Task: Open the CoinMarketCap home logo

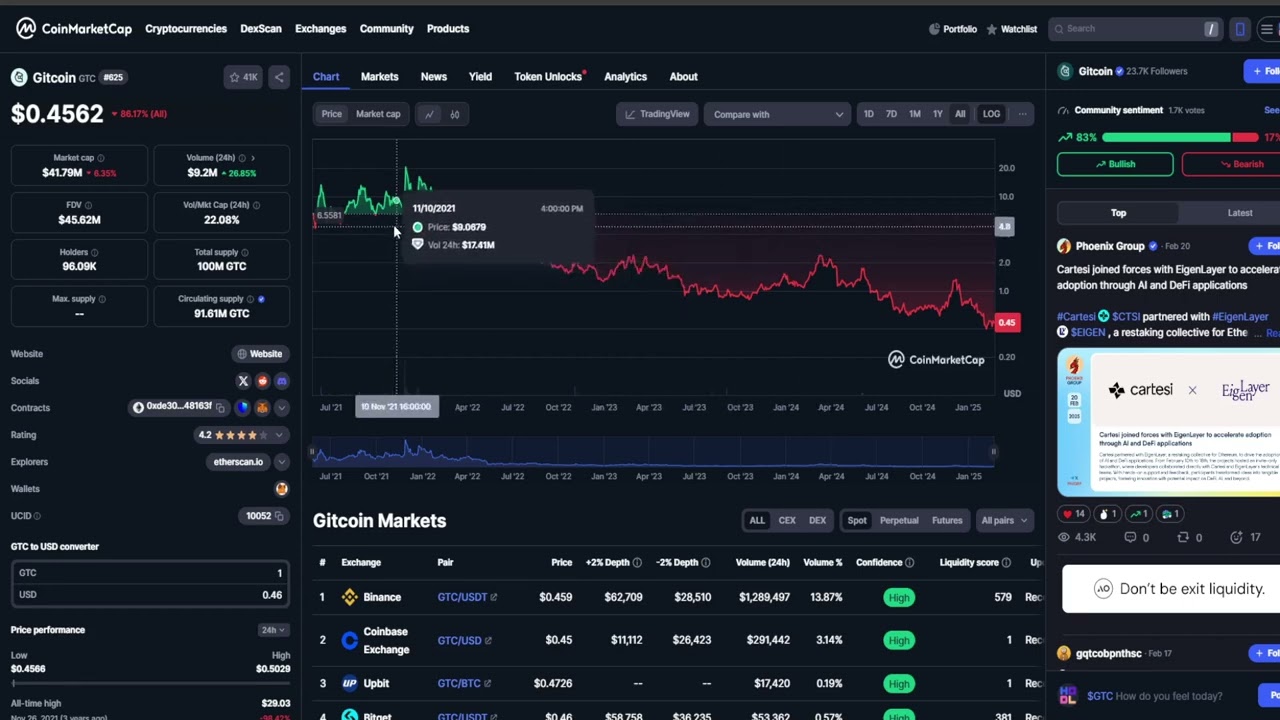Action: (x=73, y=28)
